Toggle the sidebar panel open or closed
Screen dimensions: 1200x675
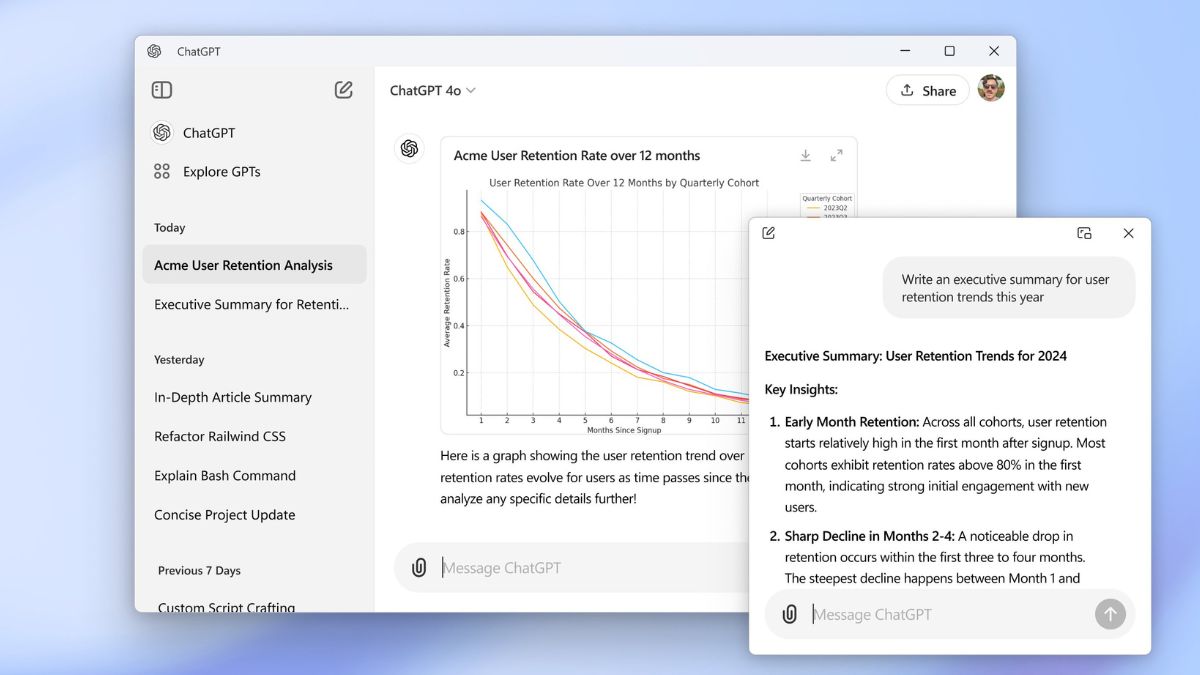[x=161, y=89]
